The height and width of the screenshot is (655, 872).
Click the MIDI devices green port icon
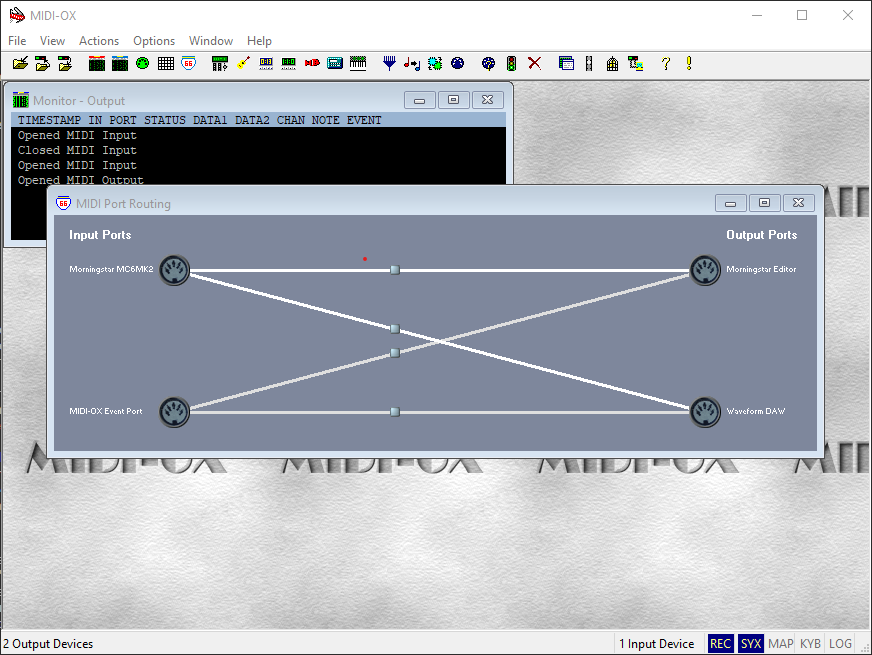(142, 63)
